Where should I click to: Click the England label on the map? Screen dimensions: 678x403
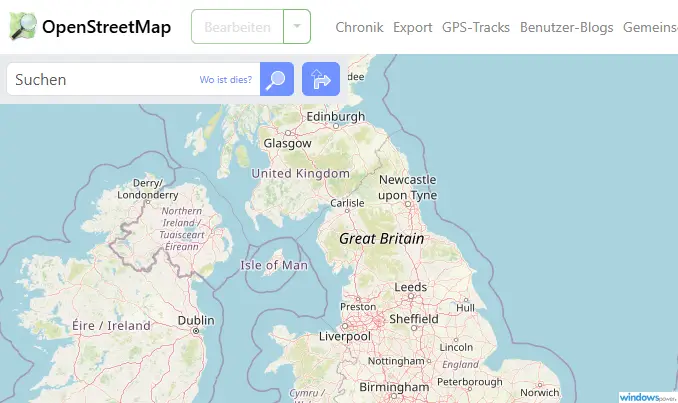pyautogui.click(x=460, y=365)
